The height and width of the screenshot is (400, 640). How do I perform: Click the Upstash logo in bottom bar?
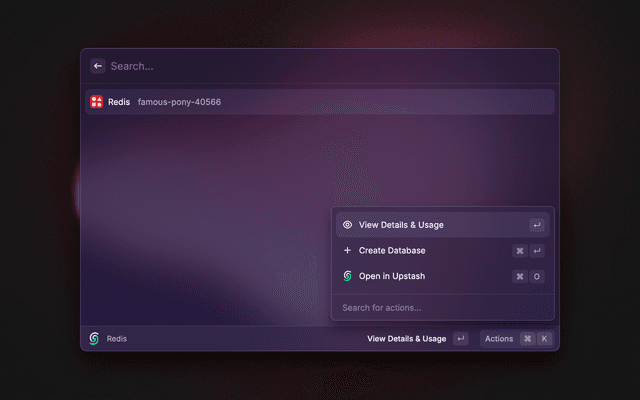click(x=94, y=339)
